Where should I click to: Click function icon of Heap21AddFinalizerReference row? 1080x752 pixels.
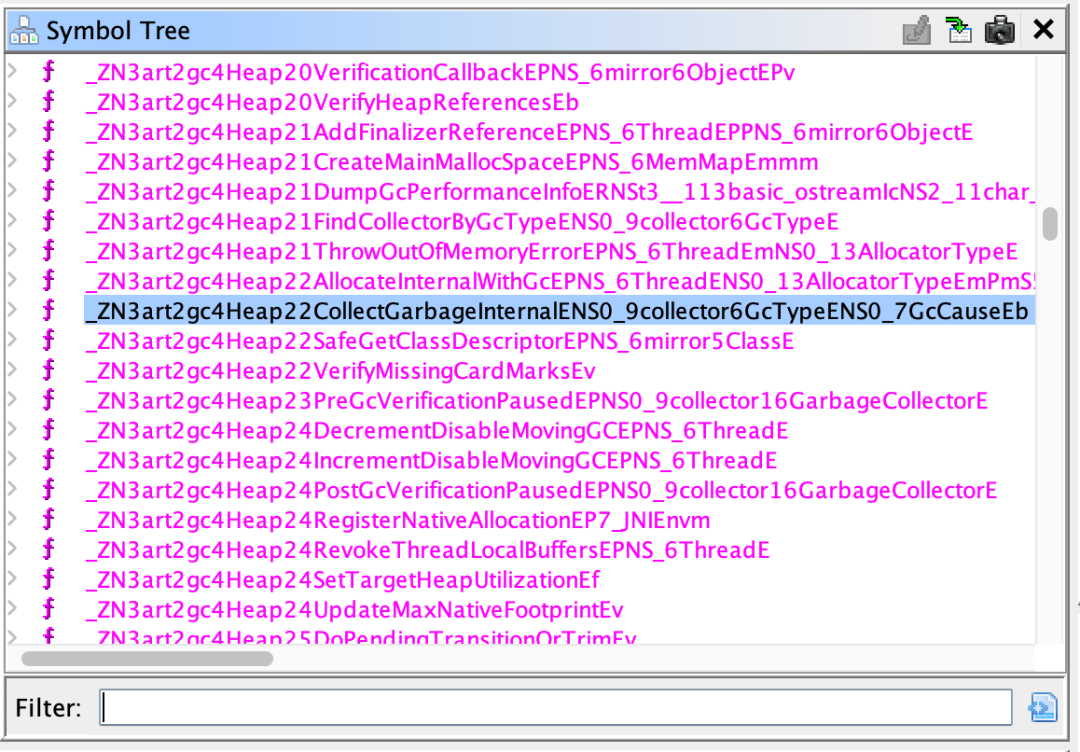point(48,132)
